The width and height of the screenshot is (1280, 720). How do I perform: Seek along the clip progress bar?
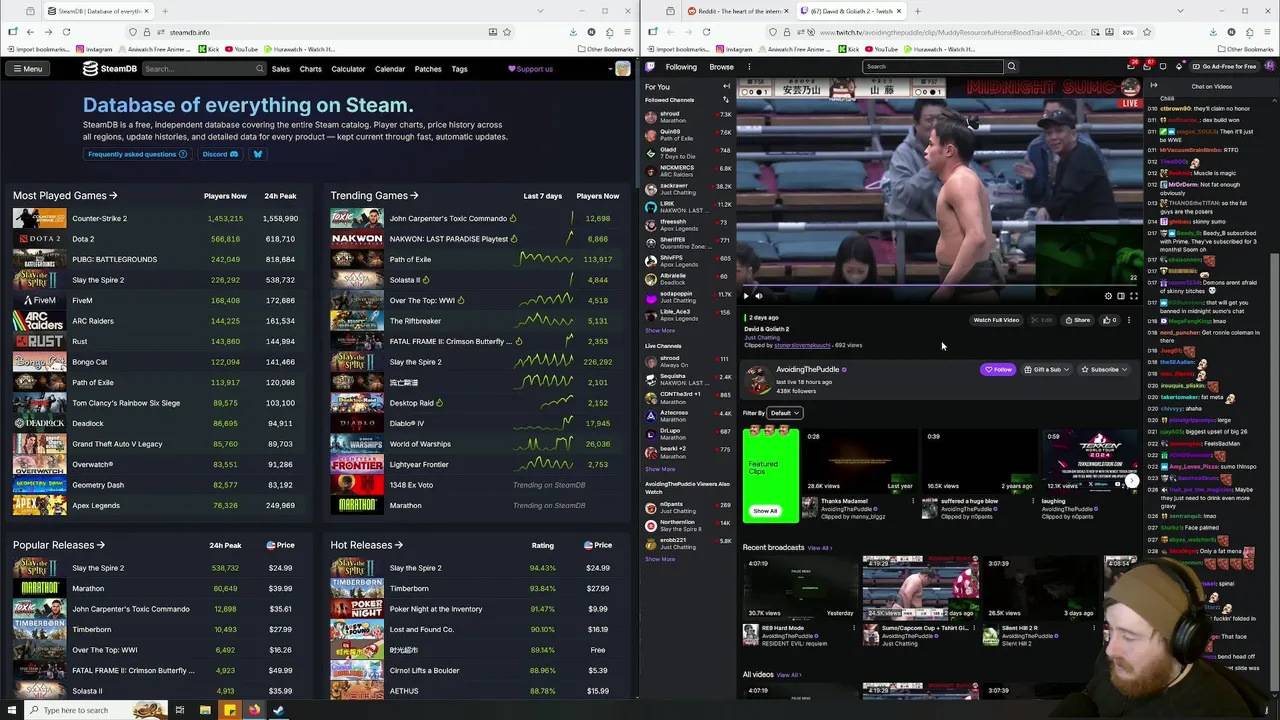[x=940, y=285]
